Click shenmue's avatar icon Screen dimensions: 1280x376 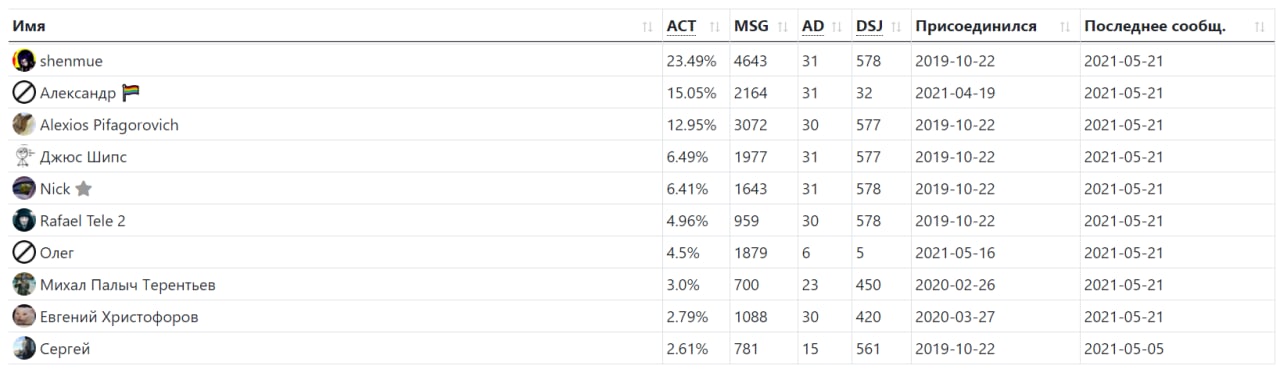pyautogui.click(x=24, y=61)
